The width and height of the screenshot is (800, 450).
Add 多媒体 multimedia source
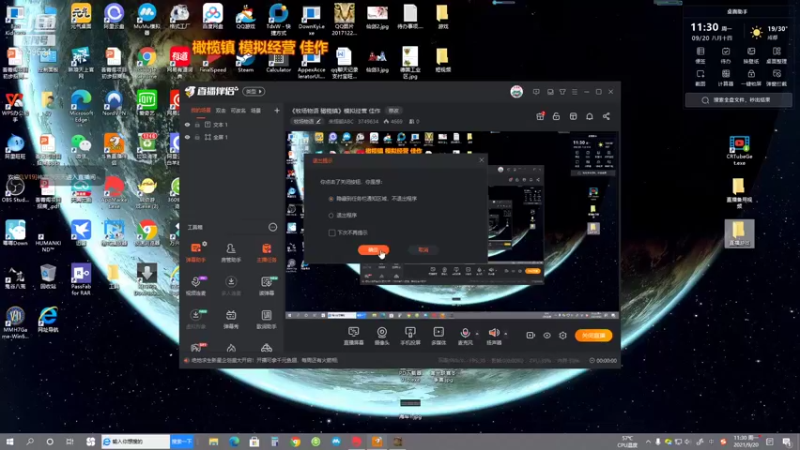(x=438, y=336)
